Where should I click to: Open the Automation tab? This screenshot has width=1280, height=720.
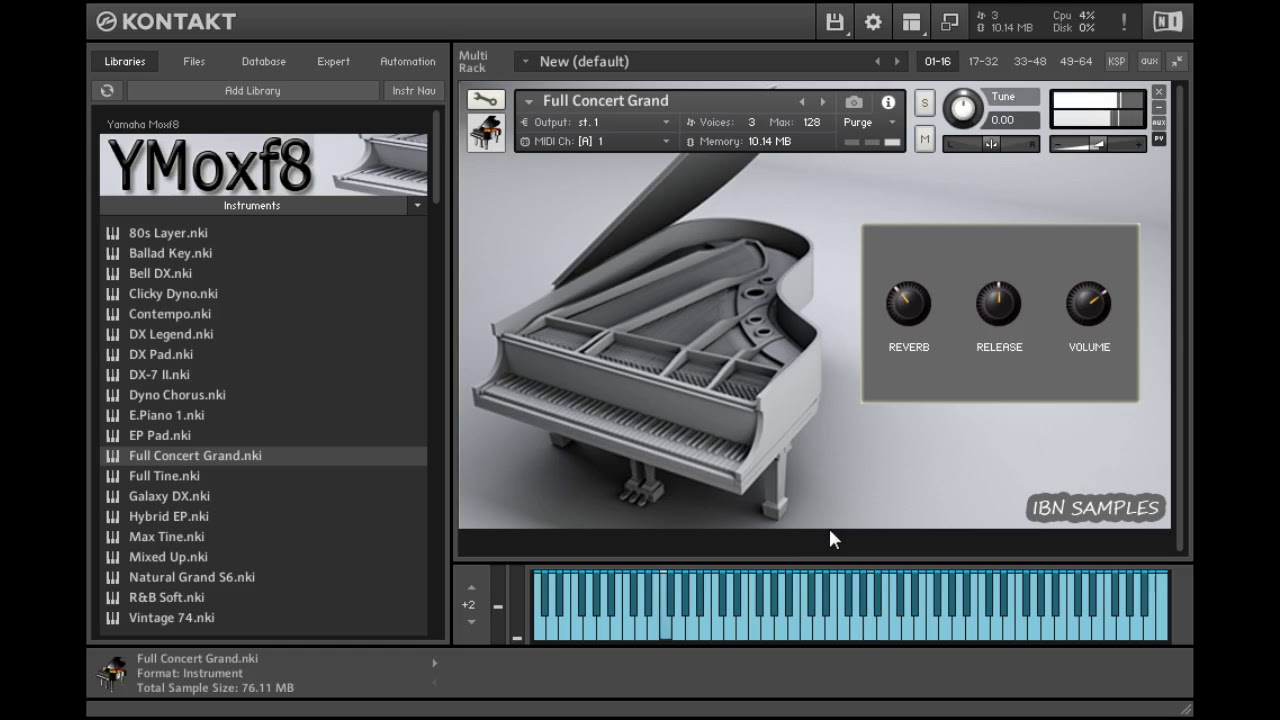click(x=408, y=61)
